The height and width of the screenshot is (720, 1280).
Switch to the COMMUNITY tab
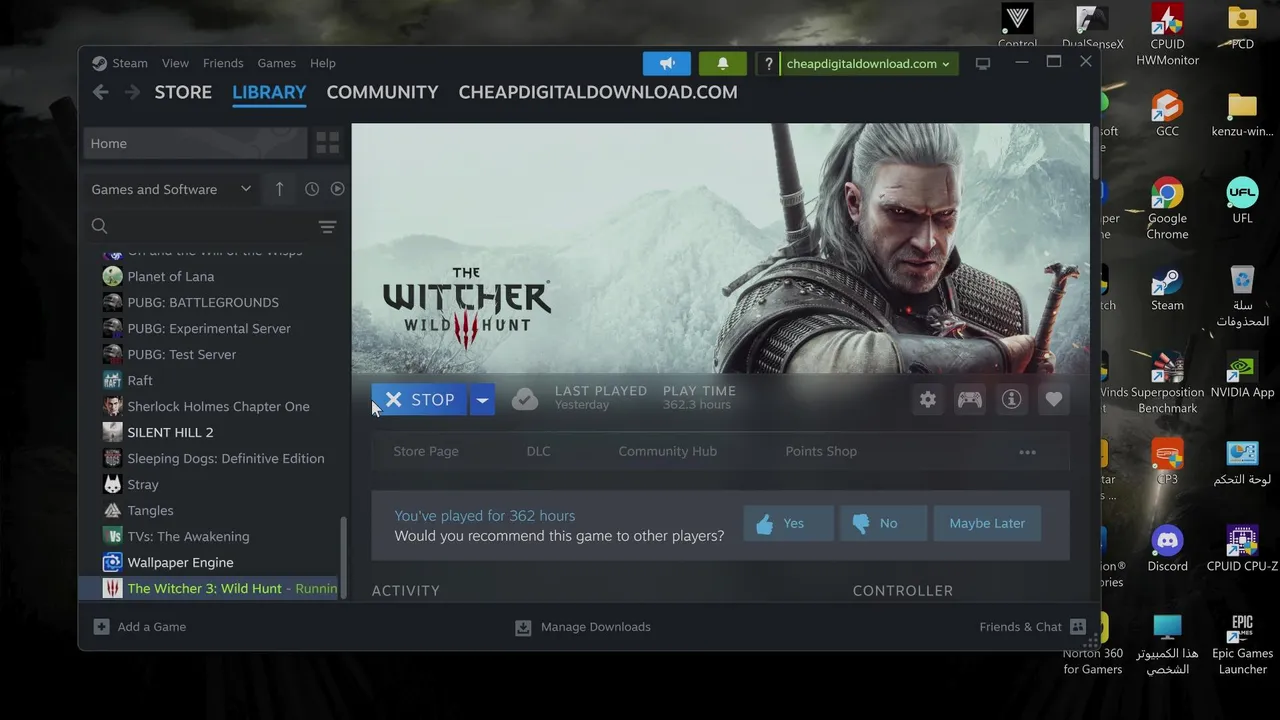point(382,92)
